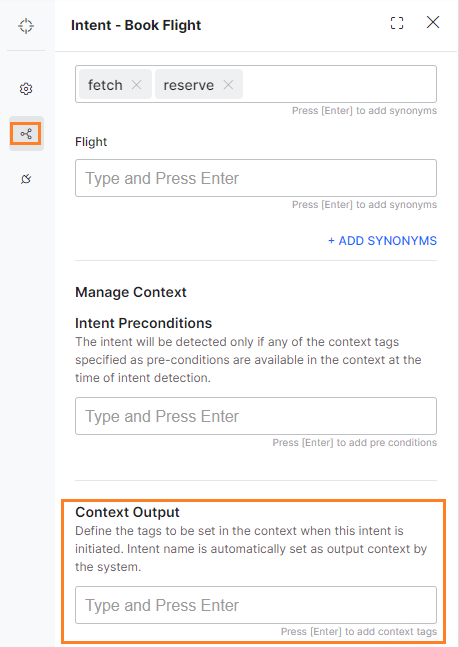Focus the Flight synonyms input field
Screen dimensions: 459x647
click(256, 178)
